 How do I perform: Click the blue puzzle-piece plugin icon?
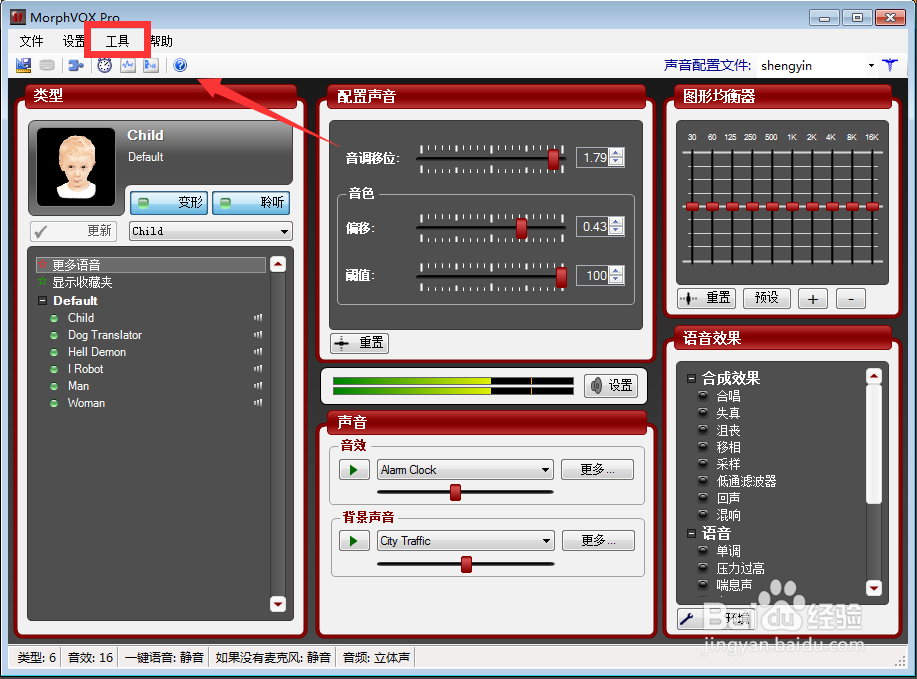76,66
